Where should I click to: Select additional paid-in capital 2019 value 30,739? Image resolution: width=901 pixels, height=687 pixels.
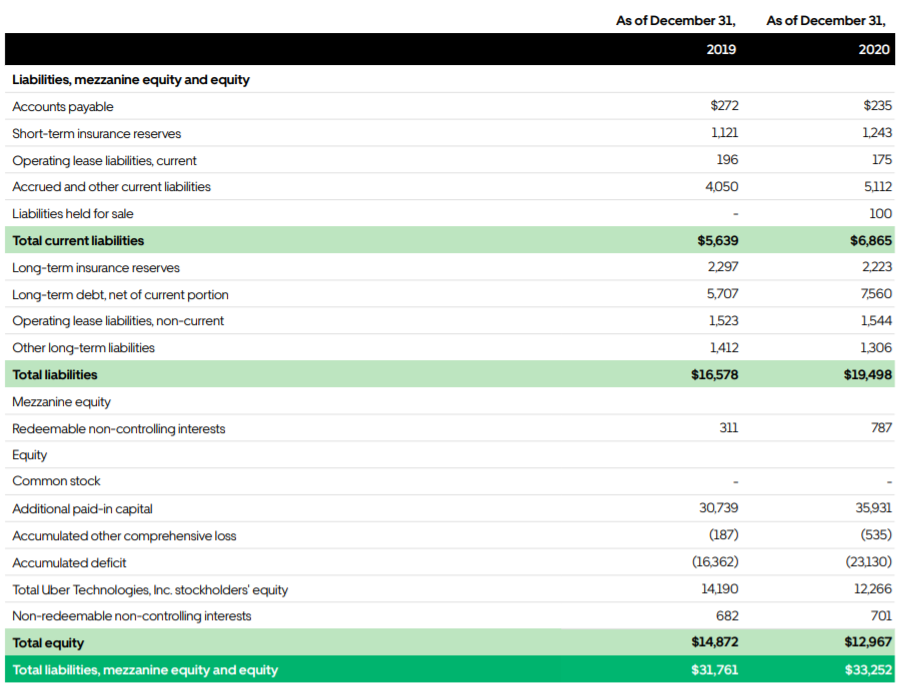click(719, 508)
